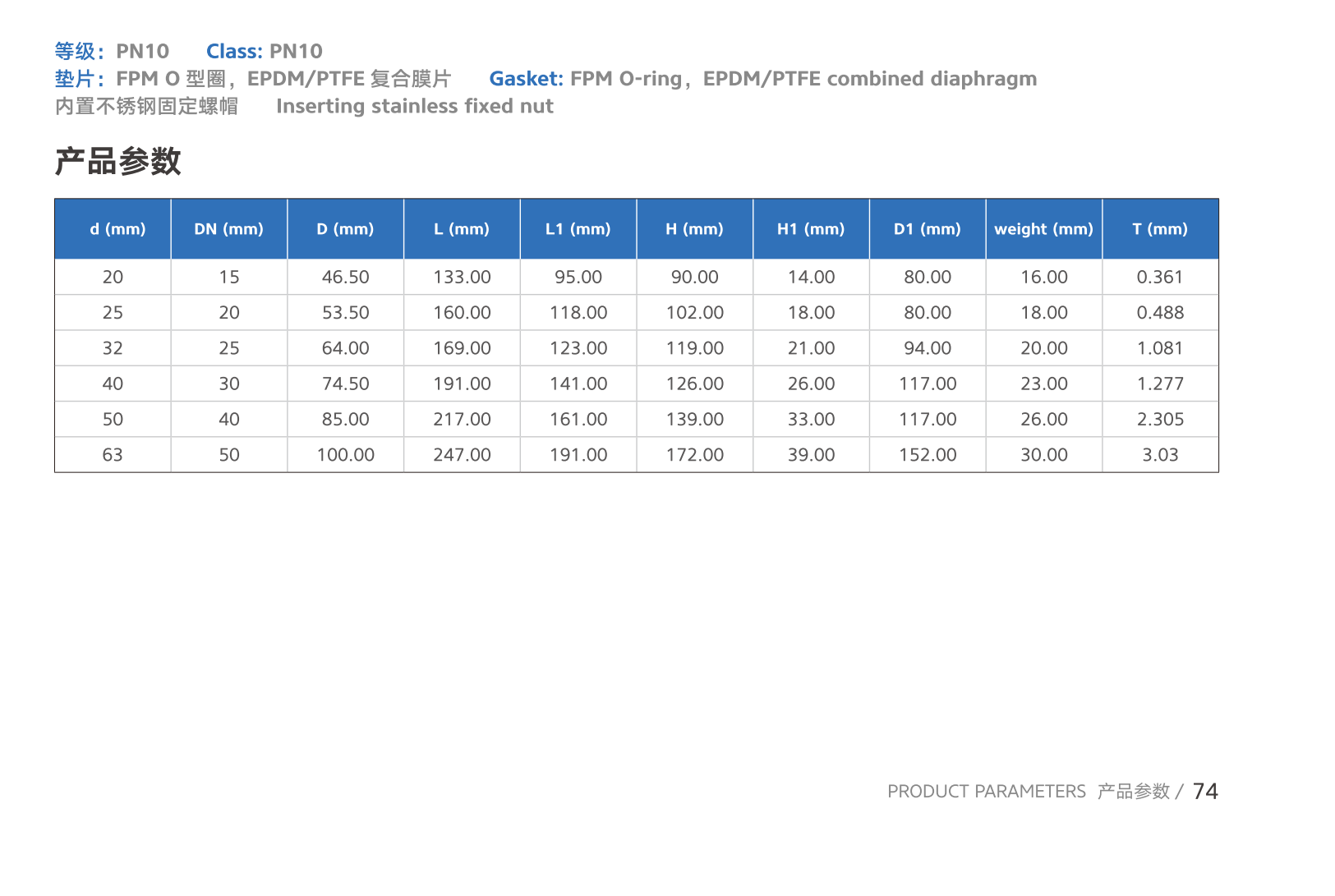The width and height of the screenshot is (1335, 896).
Task: Select the cell with value 118.00
Action: (x=578, y=313)
